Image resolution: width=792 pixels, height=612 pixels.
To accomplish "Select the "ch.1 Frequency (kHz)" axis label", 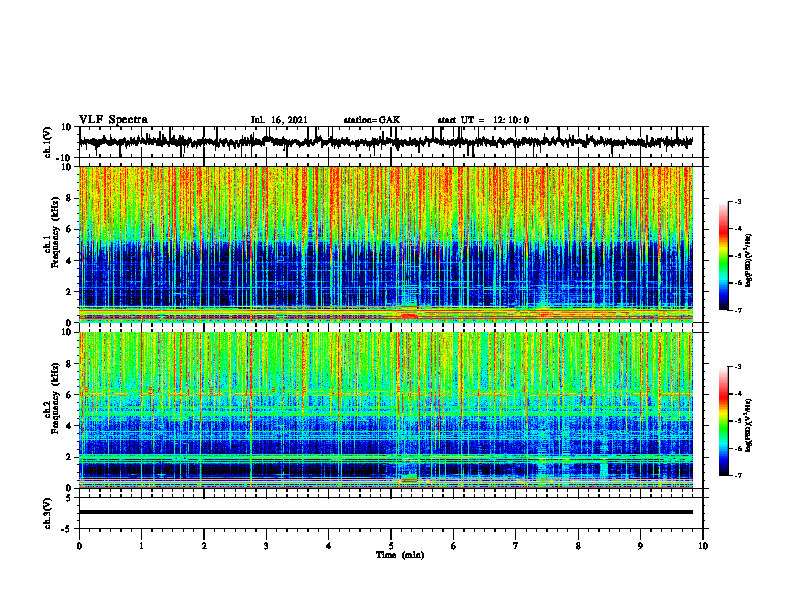I will click(52, 243).
